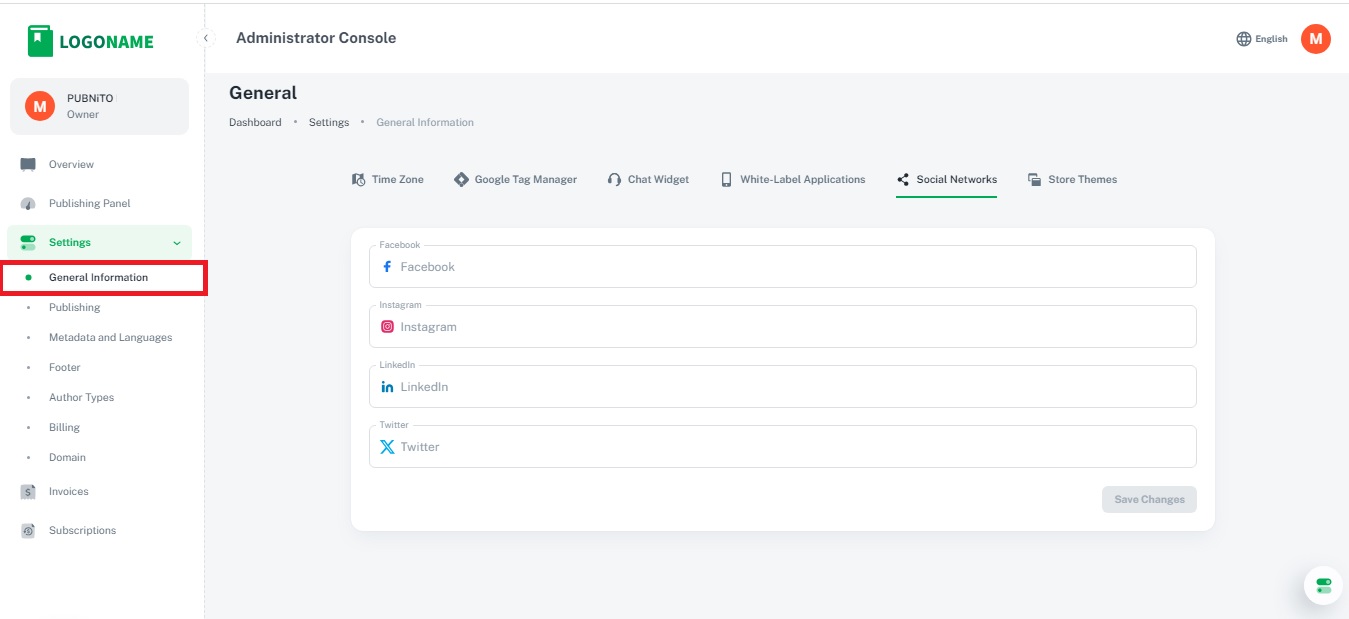Open the user avatar menu at top right

(1315, 39)
